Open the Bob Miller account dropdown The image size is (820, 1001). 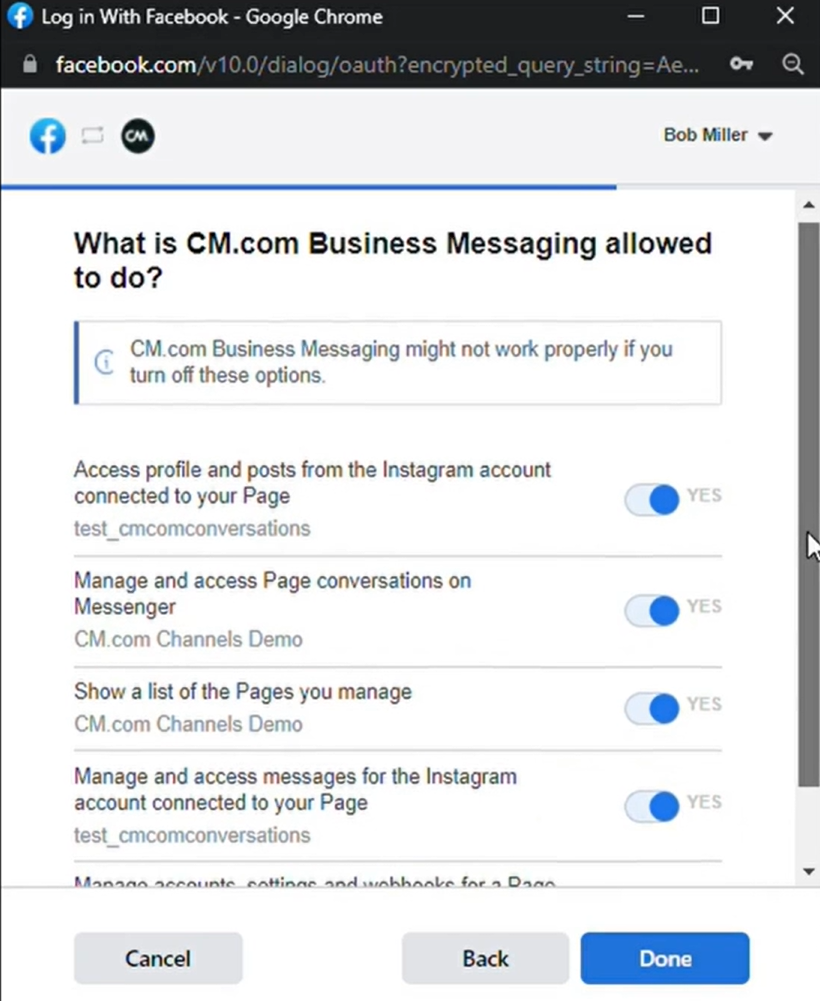click(x=718, y=135)
